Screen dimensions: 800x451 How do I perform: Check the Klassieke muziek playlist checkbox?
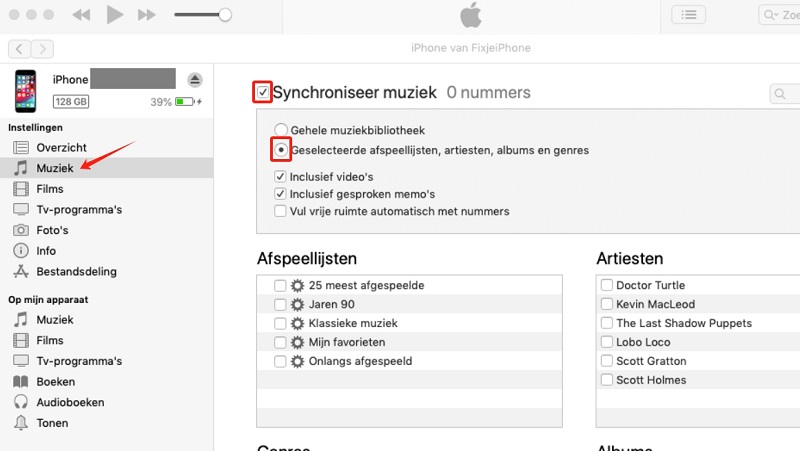(x=280, y=323)
